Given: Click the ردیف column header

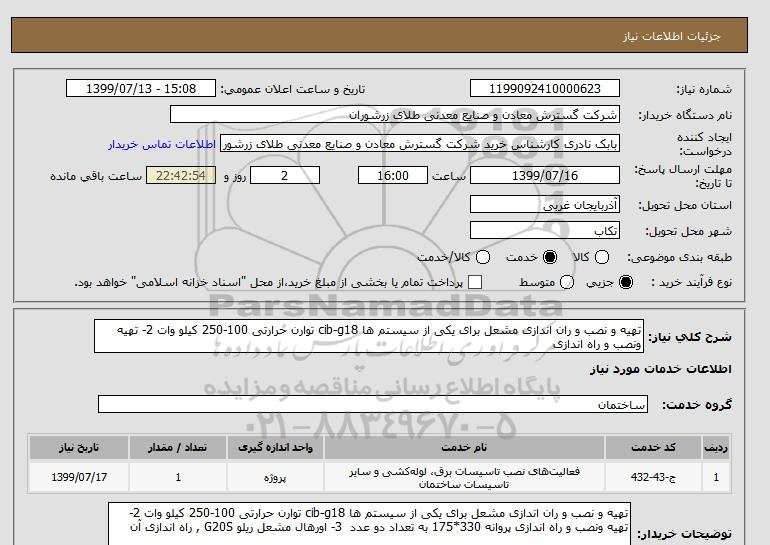Looking at the screenshot, I should click(x=716, y=447).
